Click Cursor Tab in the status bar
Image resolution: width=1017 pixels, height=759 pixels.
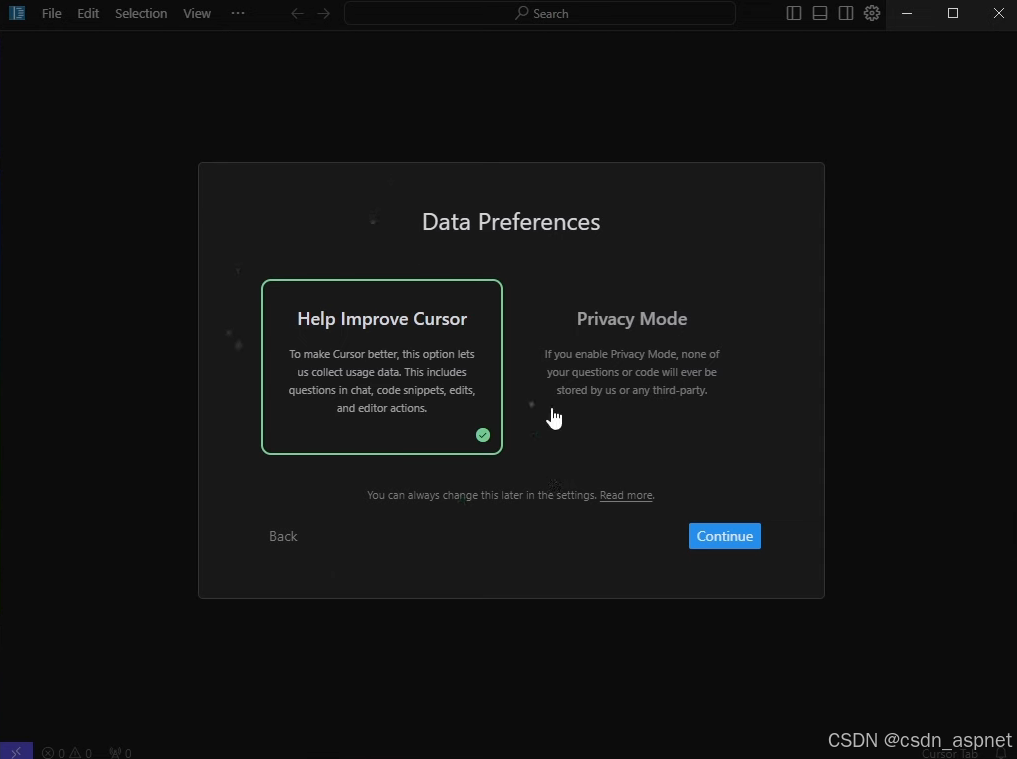(x=950, y=754)
